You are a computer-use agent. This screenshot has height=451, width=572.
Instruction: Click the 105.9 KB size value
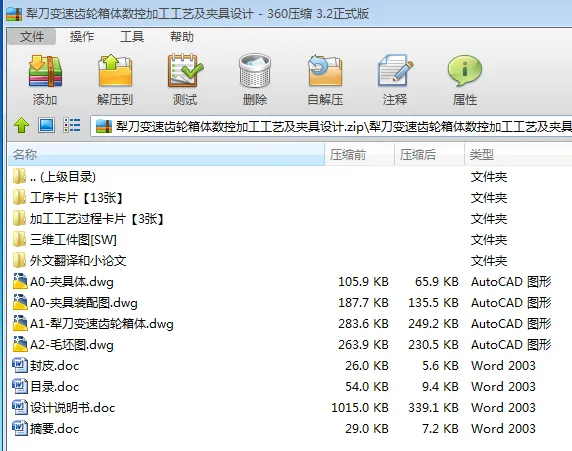tap(363, 282)
